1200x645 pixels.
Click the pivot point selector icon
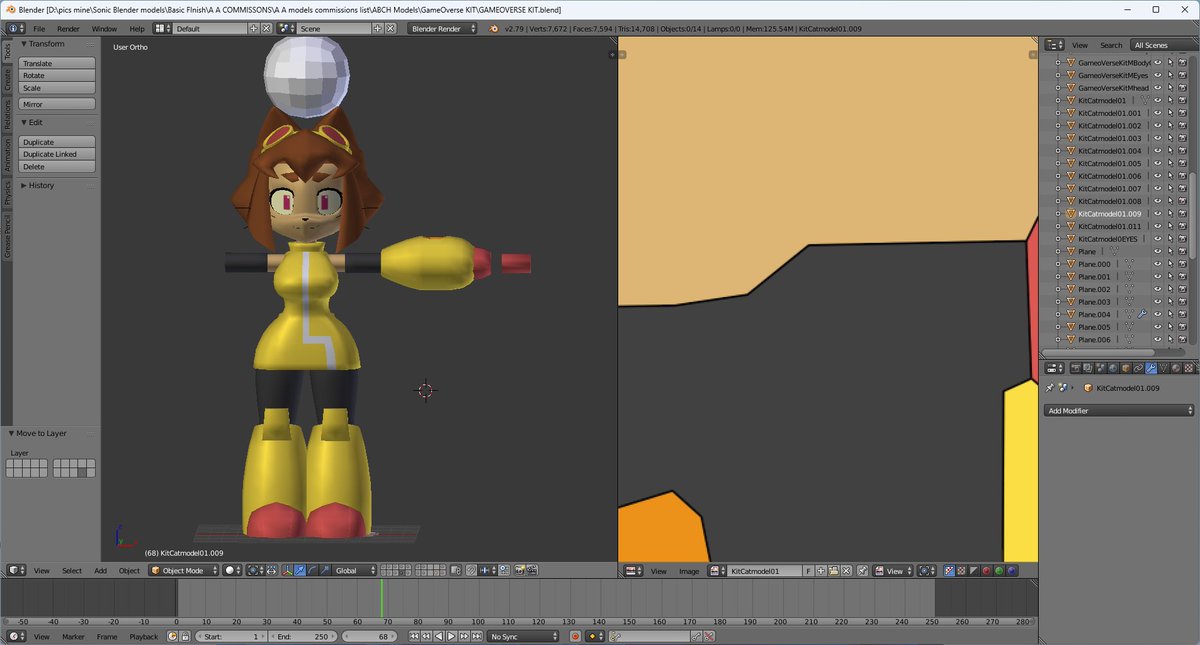click(x=254, y=570)
